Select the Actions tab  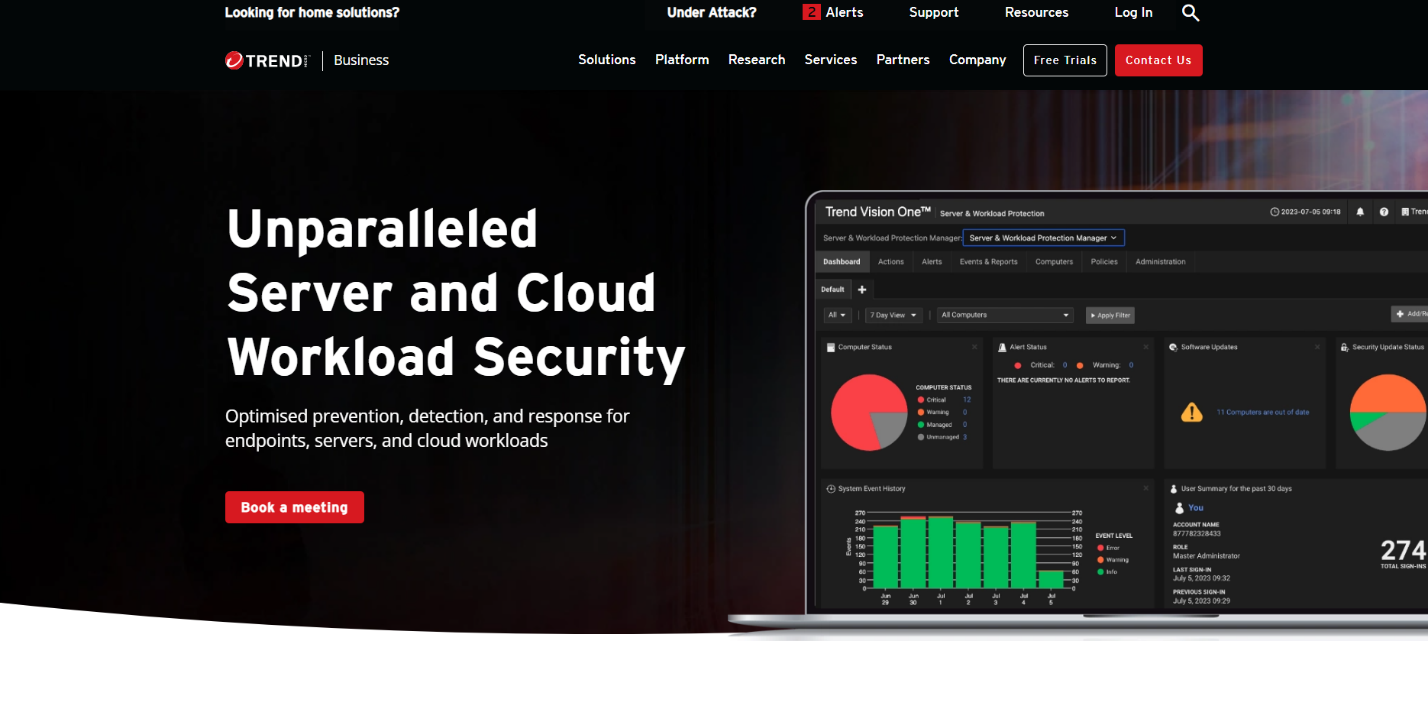point(891,262)
